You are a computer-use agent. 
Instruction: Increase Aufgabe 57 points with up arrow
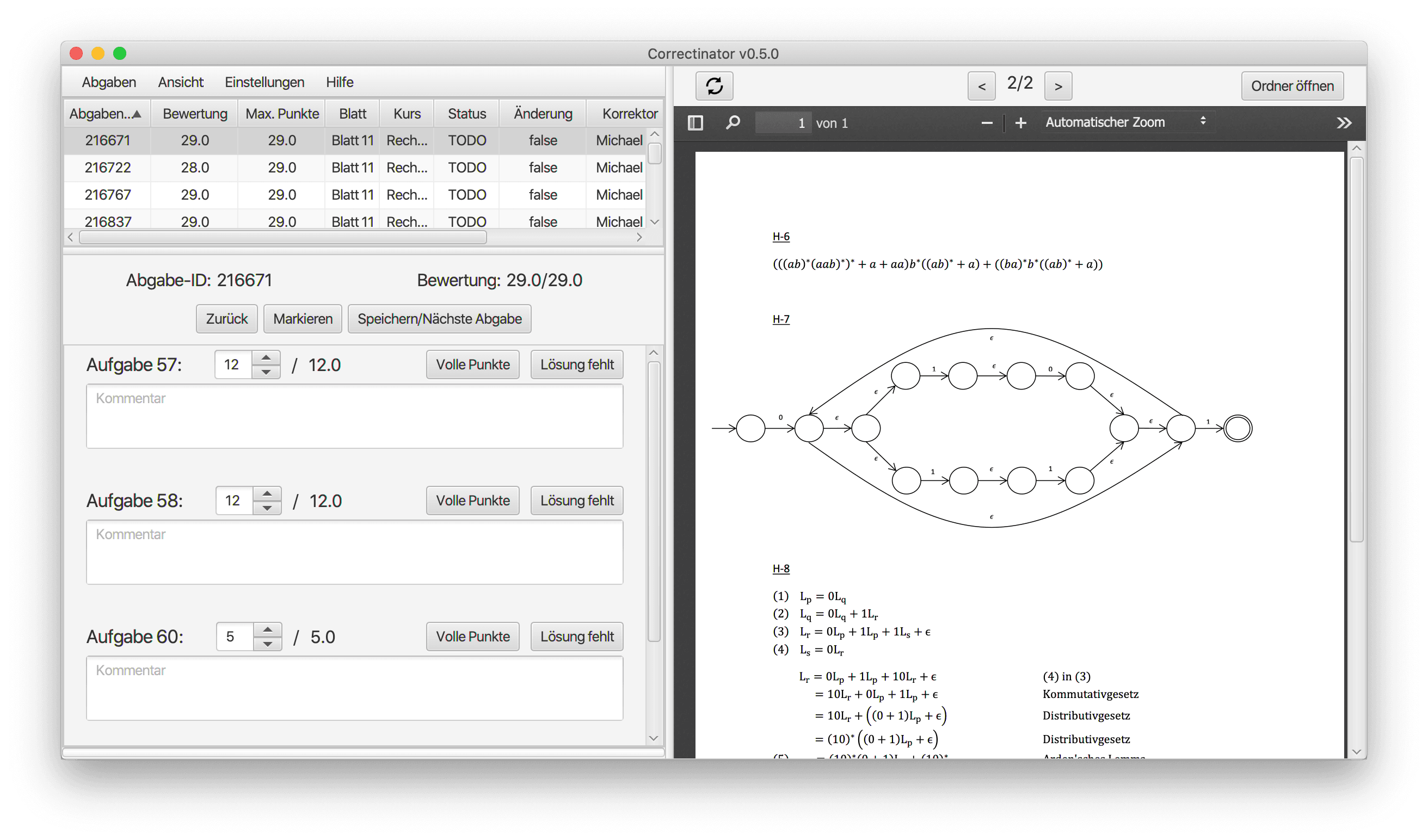[x=266, y=358]
